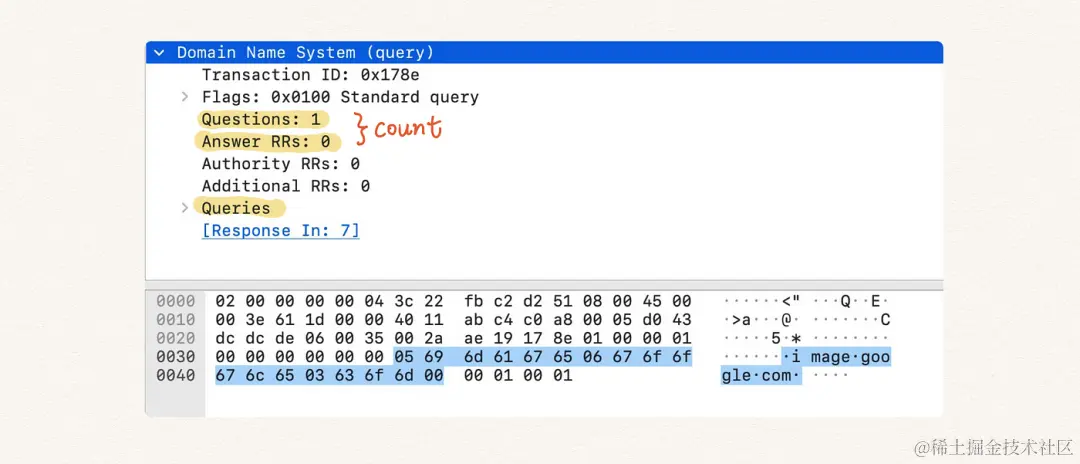The height and width of the screenshot is (464, 1080).
Task: Select Domain Name System (query) header text
Action: pyautogui.click(x=305, y=53)
